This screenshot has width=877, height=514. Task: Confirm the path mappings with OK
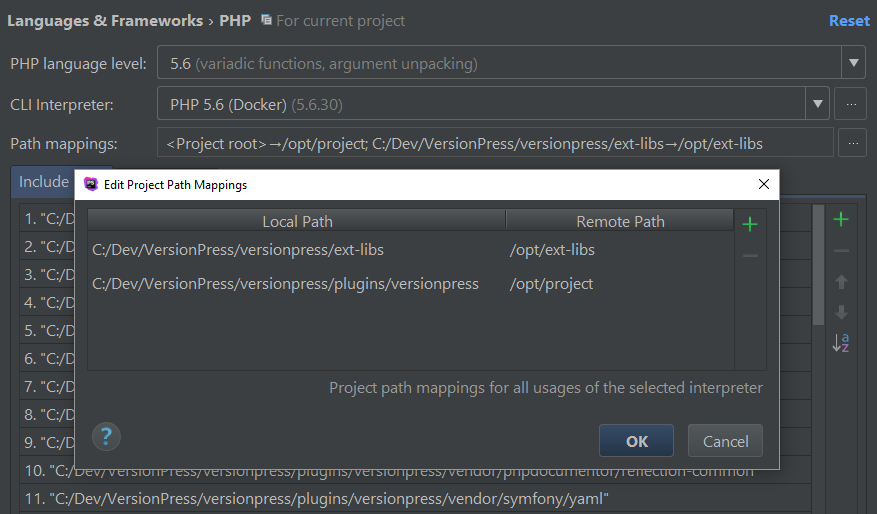pyautogui.click(x=636, y=441)
